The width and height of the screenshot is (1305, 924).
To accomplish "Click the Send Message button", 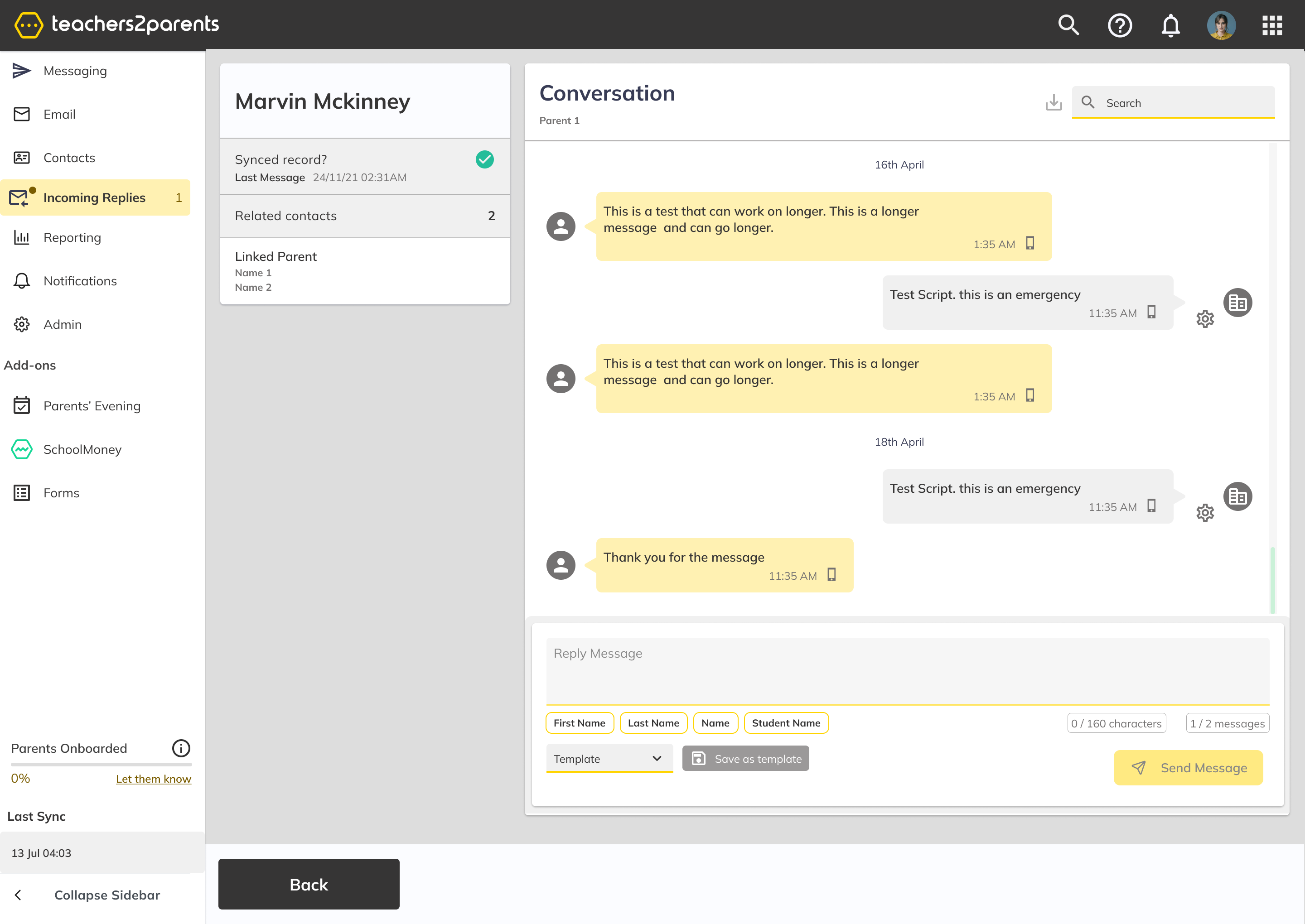I will coord(1189,768).
